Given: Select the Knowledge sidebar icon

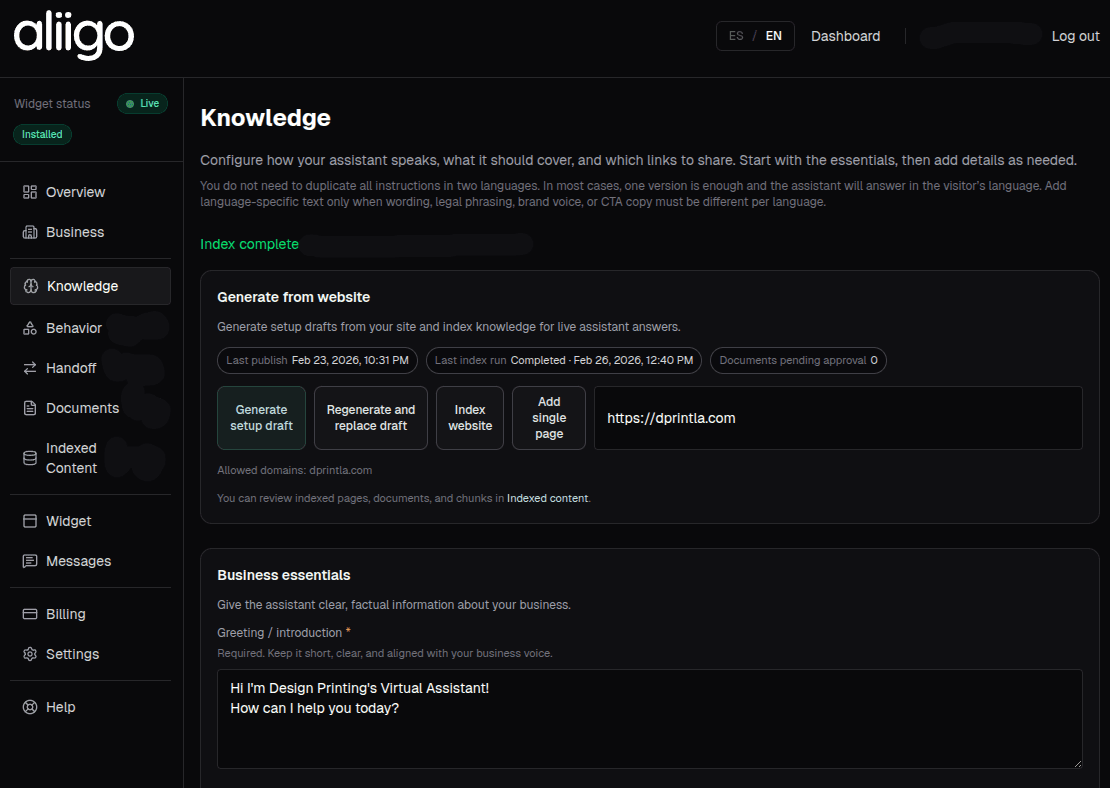Looking at the screenshot, I should (31, 285).
